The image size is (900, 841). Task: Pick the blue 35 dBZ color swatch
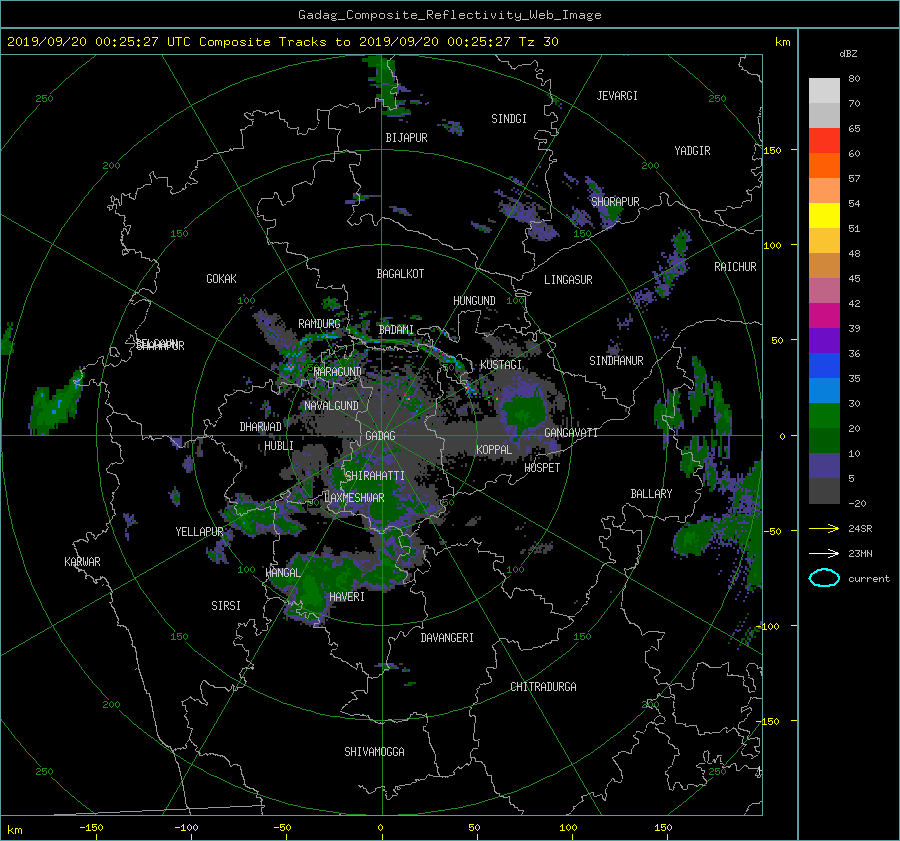click(x=824, y=365)
